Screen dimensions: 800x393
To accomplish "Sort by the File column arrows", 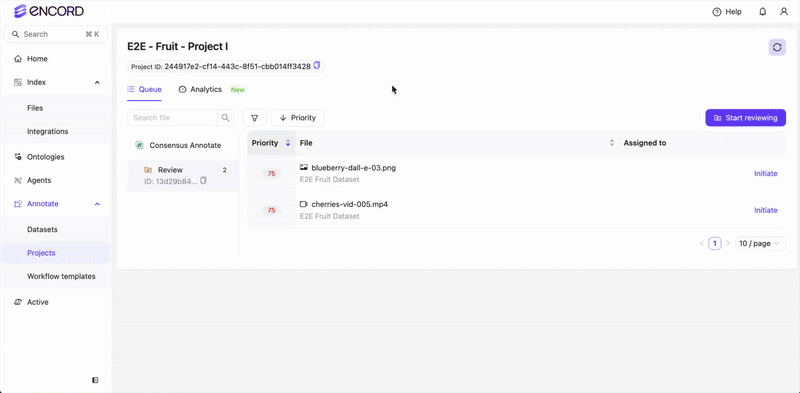I will coord(612,143).
